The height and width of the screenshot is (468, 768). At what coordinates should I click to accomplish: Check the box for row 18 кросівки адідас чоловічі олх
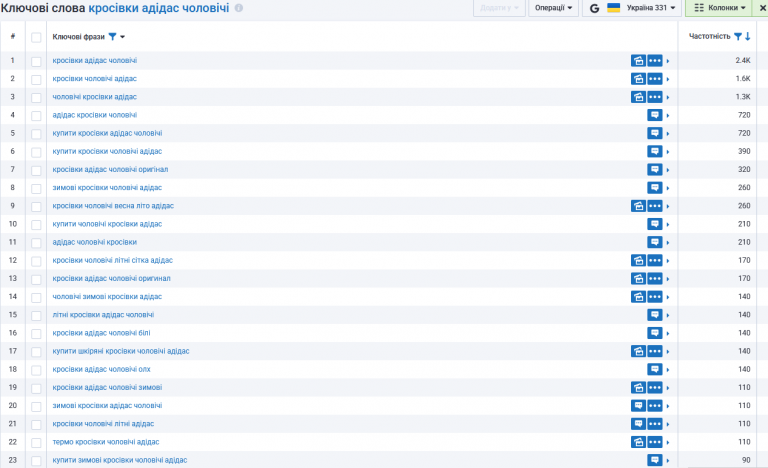coord(36,369)
